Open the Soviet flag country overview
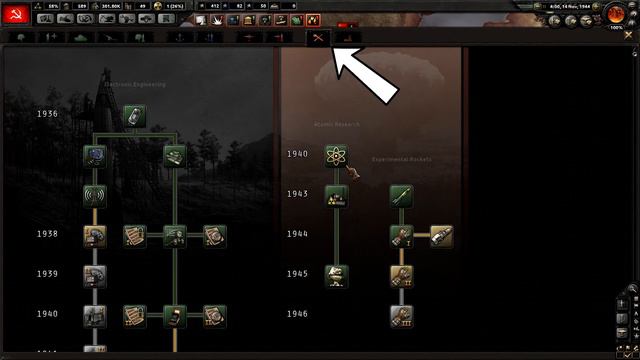This screenshot has height=360, width=640. (x=16, y=14)
